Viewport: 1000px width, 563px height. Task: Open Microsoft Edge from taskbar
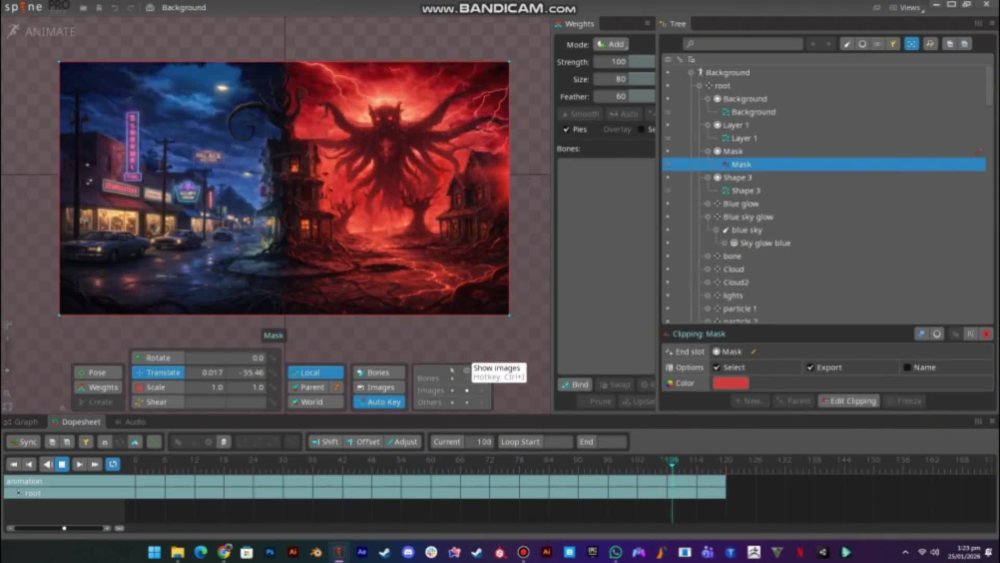[200, 552]
